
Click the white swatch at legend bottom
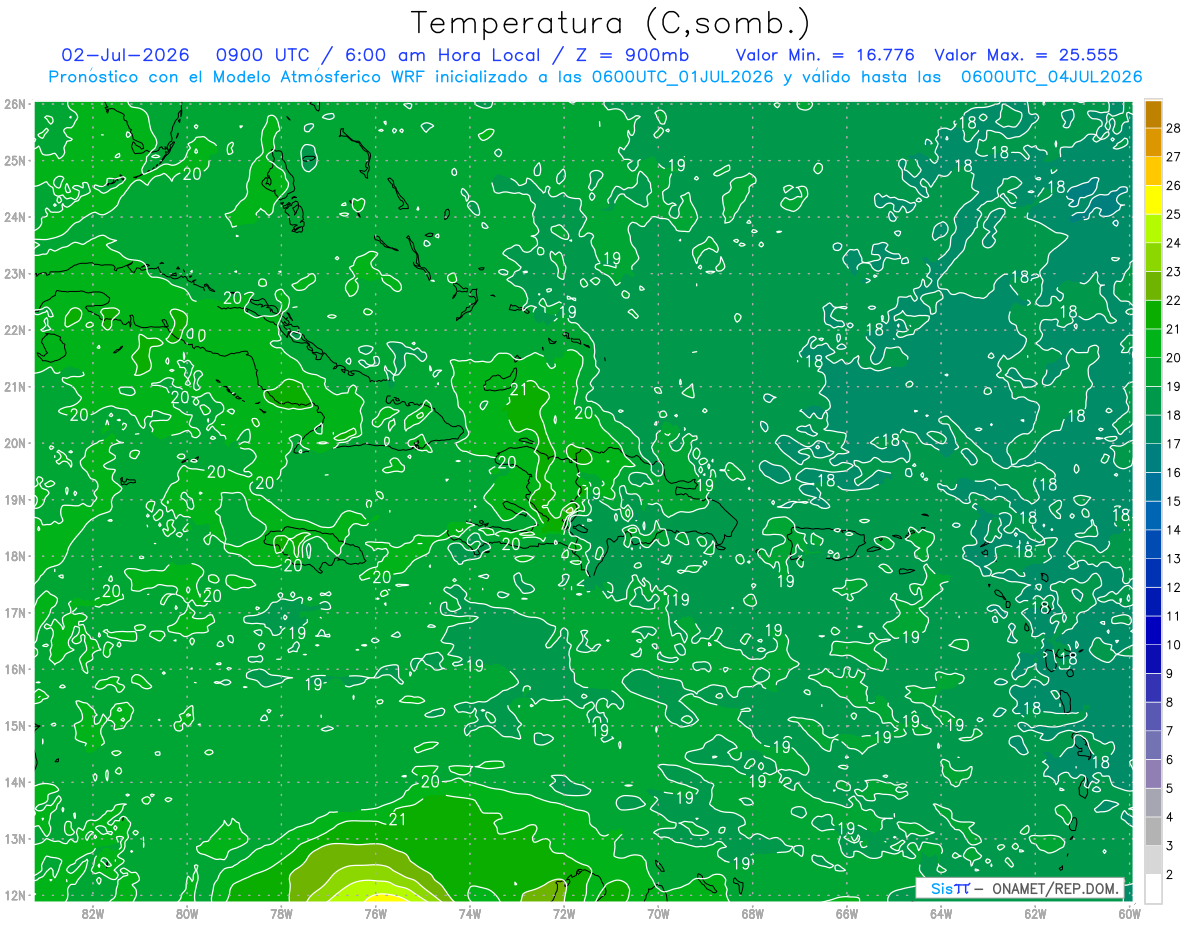1153,887
